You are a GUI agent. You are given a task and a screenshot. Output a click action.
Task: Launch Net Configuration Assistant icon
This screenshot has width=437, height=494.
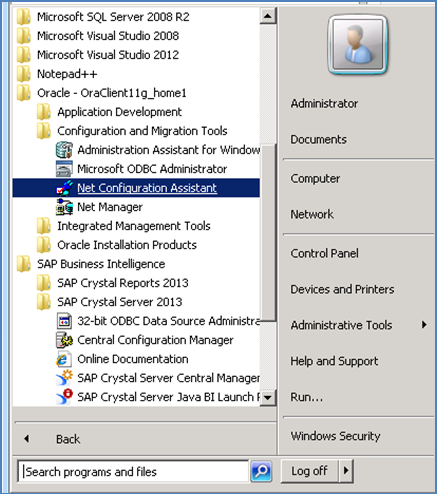coord(64,188)
